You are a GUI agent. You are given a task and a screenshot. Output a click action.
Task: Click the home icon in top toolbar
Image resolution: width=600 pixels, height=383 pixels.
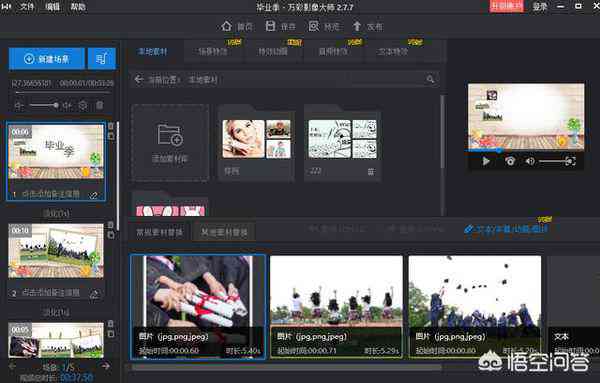(227, 26)
